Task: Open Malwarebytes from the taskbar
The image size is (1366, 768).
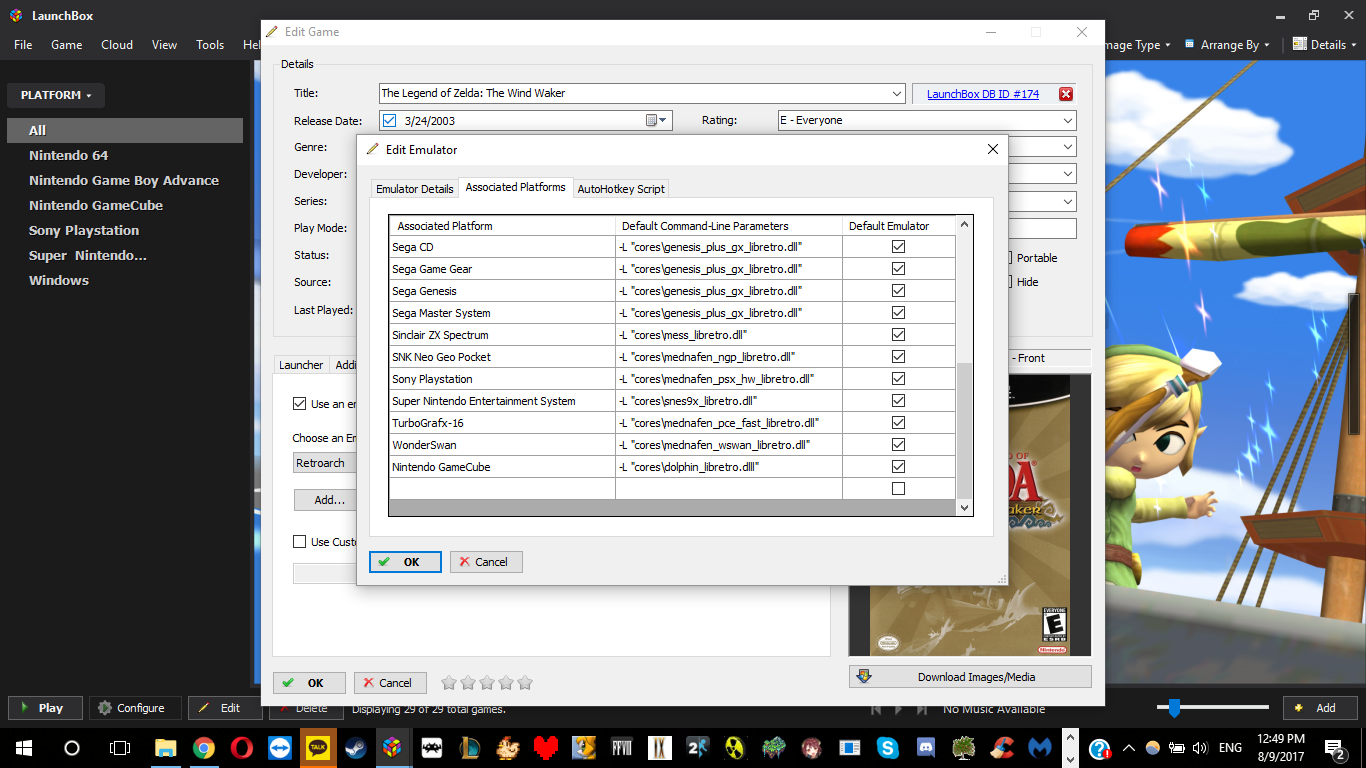Action: click(x=1040, y=747)
